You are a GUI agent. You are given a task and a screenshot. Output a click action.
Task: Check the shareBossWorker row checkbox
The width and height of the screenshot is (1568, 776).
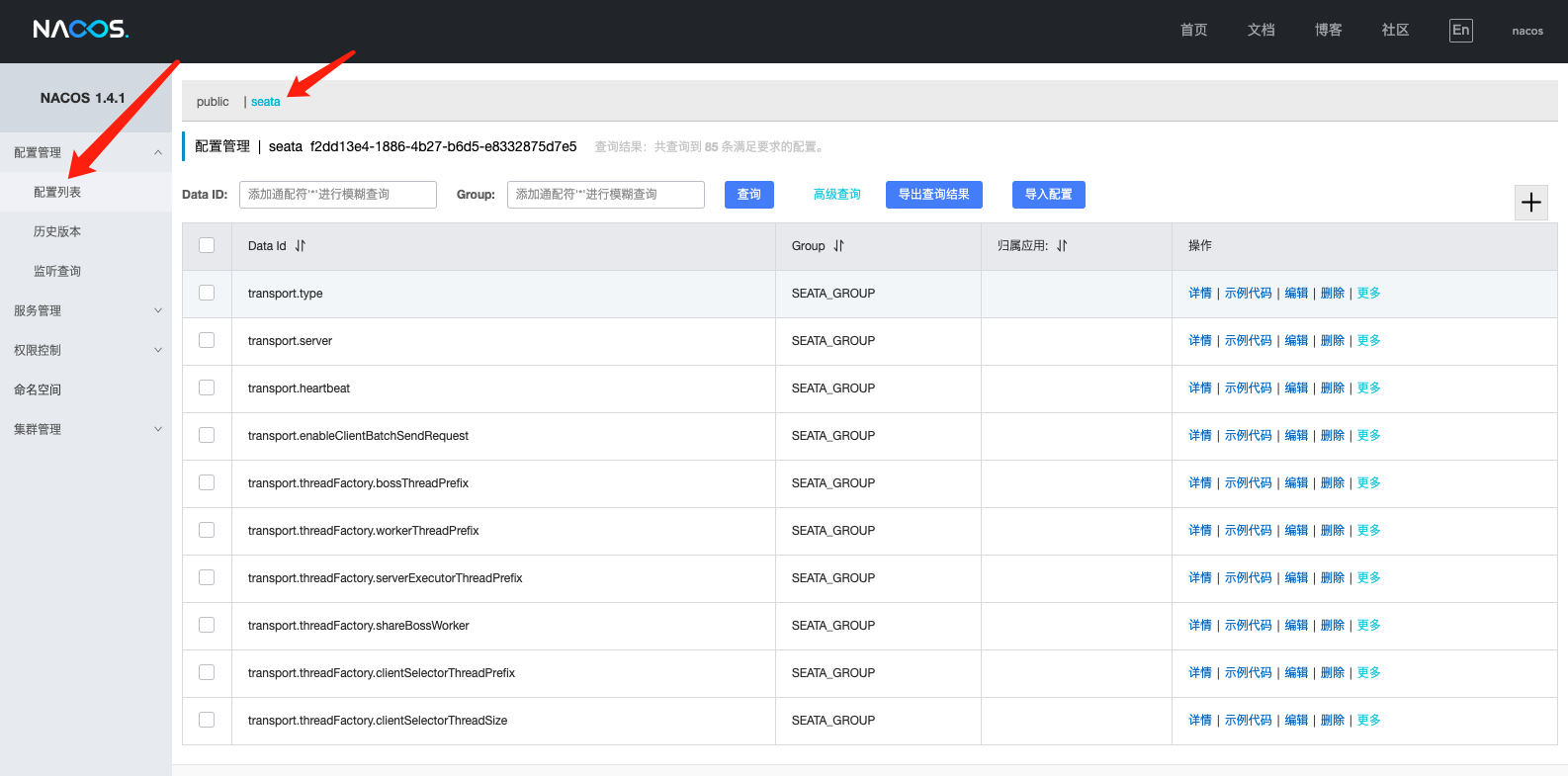tap(207, 625)
